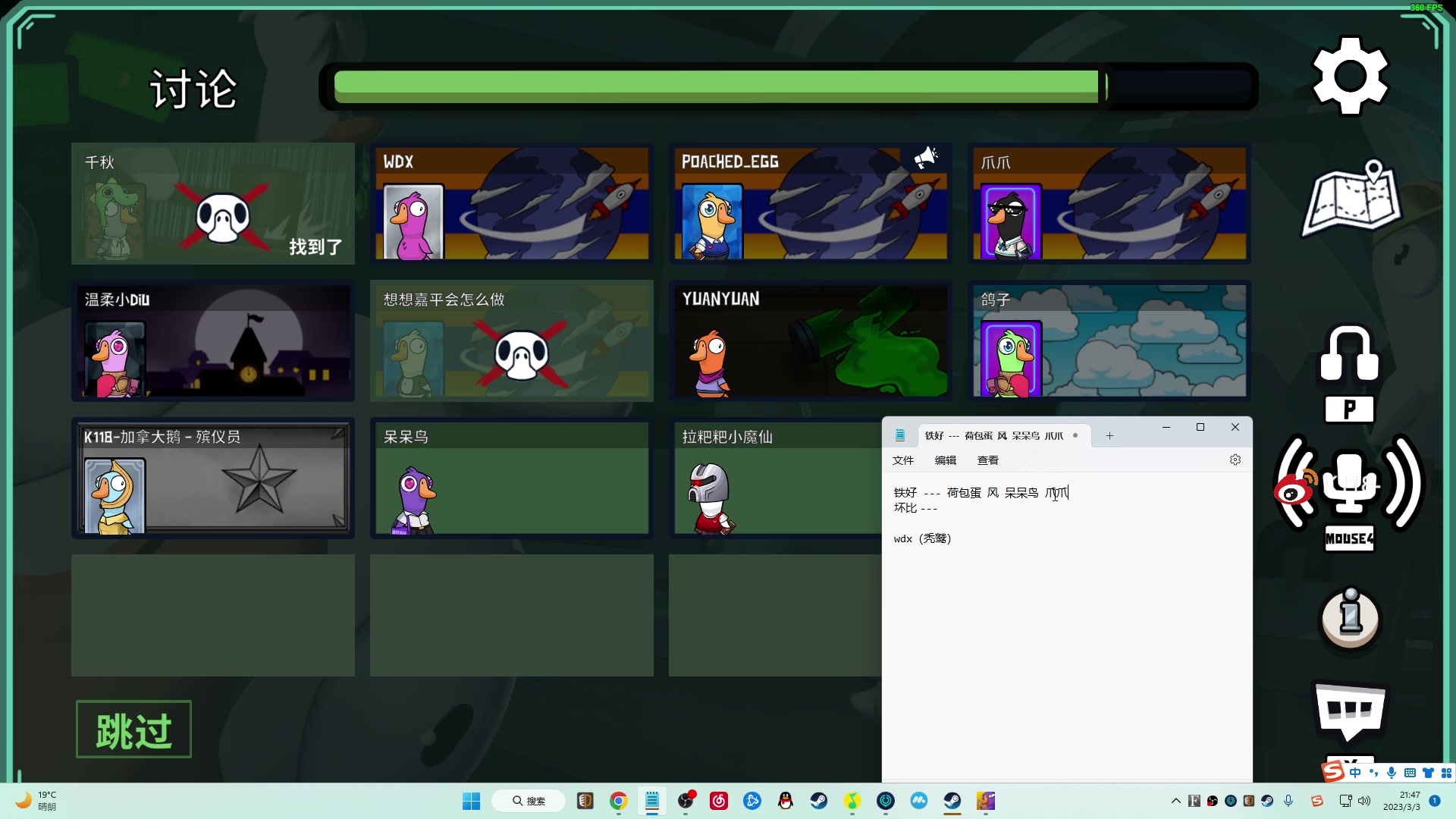
Task: Open Sogou IME skin shirt icon
Action: click(x=1428, y=773)
